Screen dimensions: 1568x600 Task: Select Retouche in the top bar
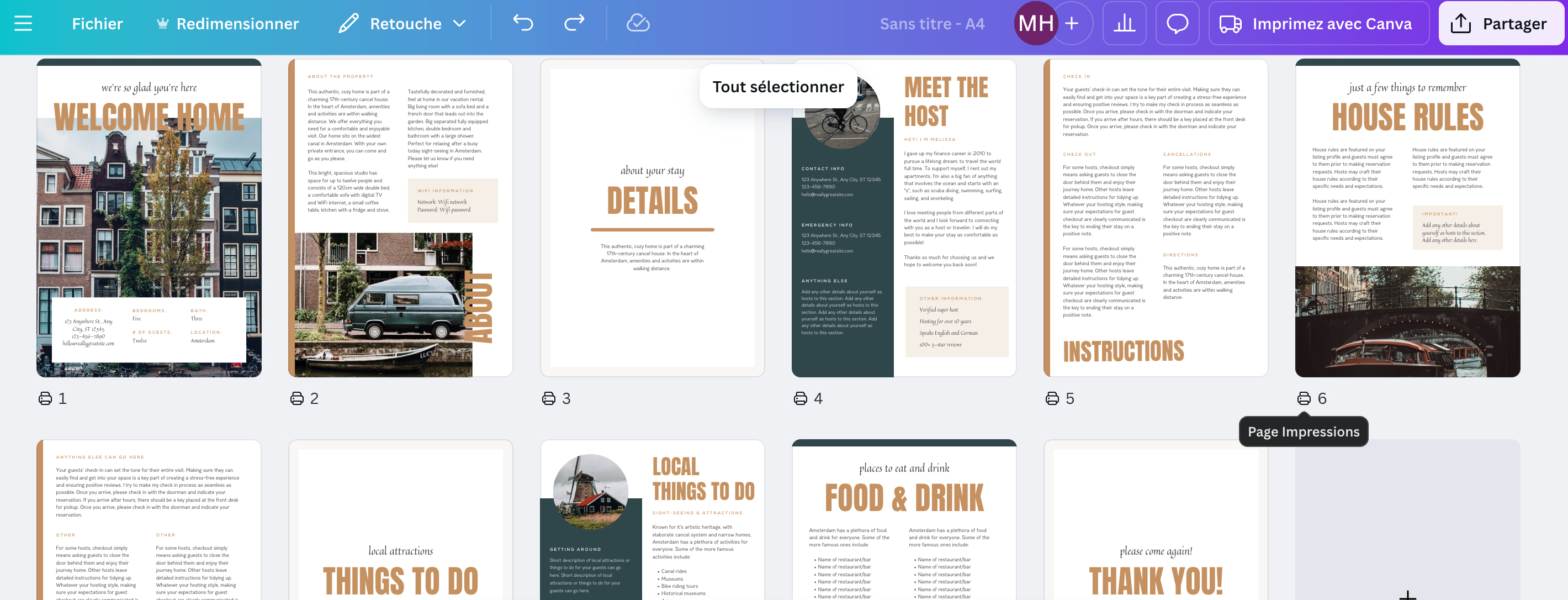click(x=406, y=24)
